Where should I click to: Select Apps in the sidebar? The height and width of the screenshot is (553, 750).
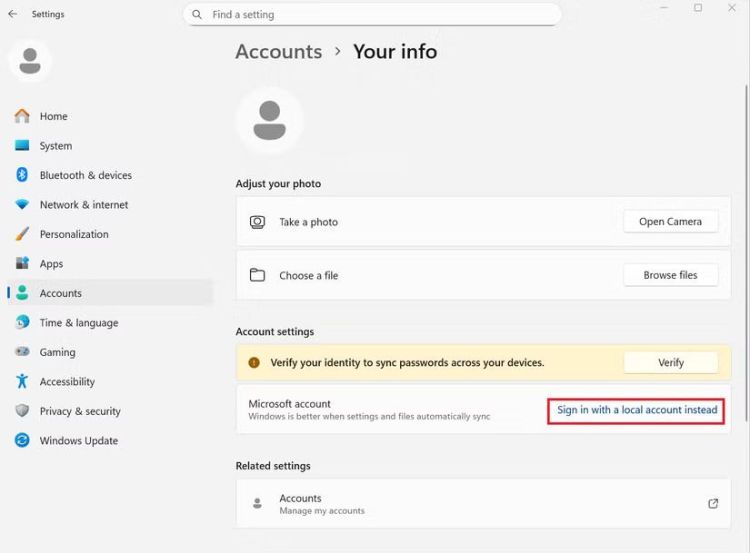click(51, 264)
